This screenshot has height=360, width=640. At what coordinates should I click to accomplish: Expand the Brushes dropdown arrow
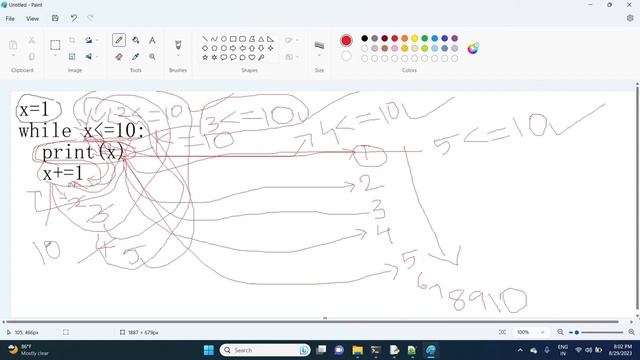(x=178, y=56)
